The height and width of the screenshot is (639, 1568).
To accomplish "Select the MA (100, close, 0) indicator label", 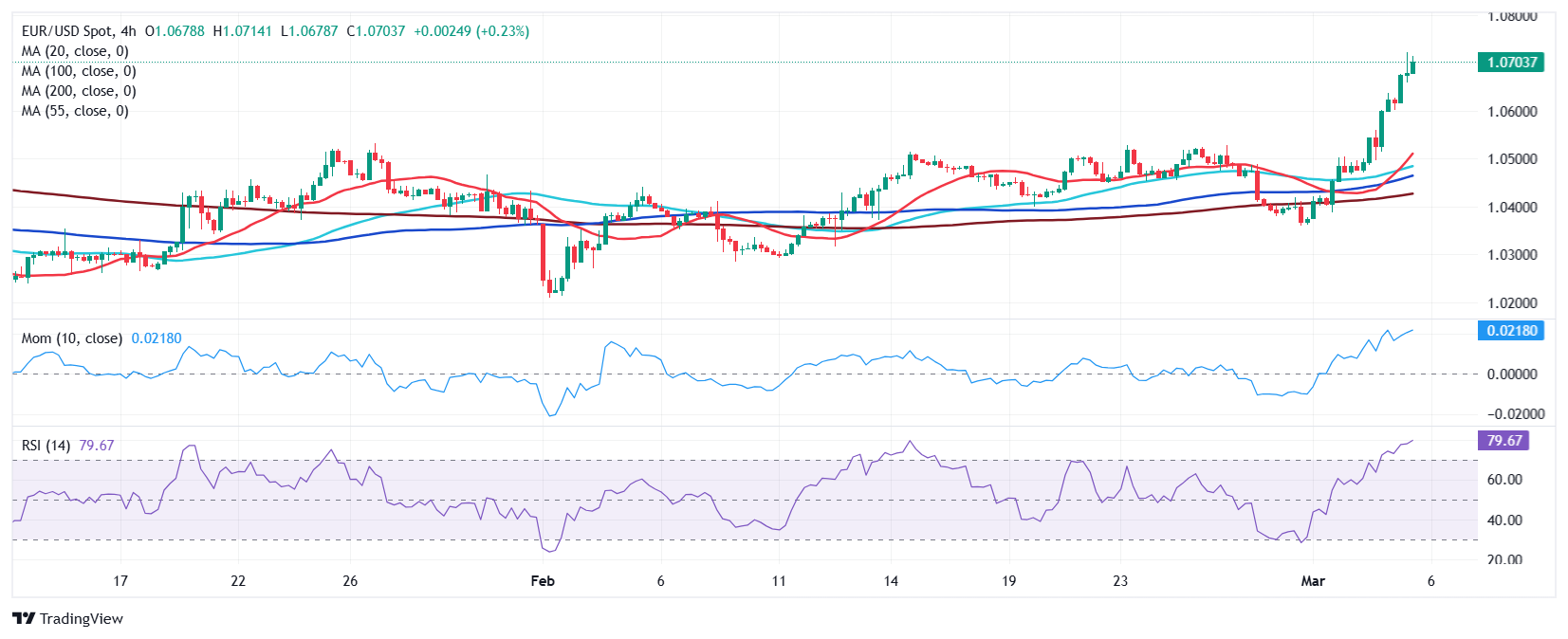I will tap(79, 71).
